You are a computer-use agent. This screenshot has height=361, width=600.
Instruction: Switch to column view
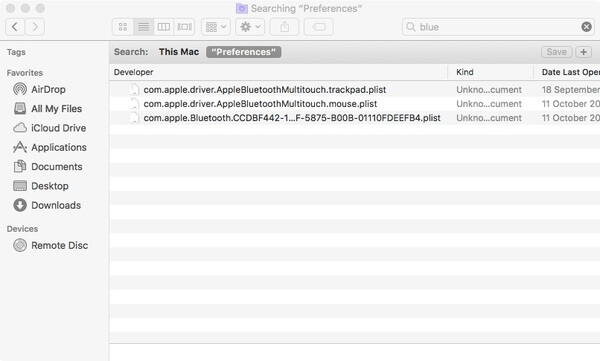click(x=164, y=27)
